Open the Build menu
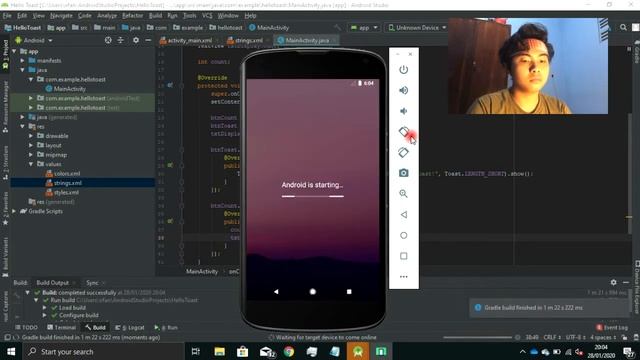Screen dimensions: 640x360 pos(155,16)
